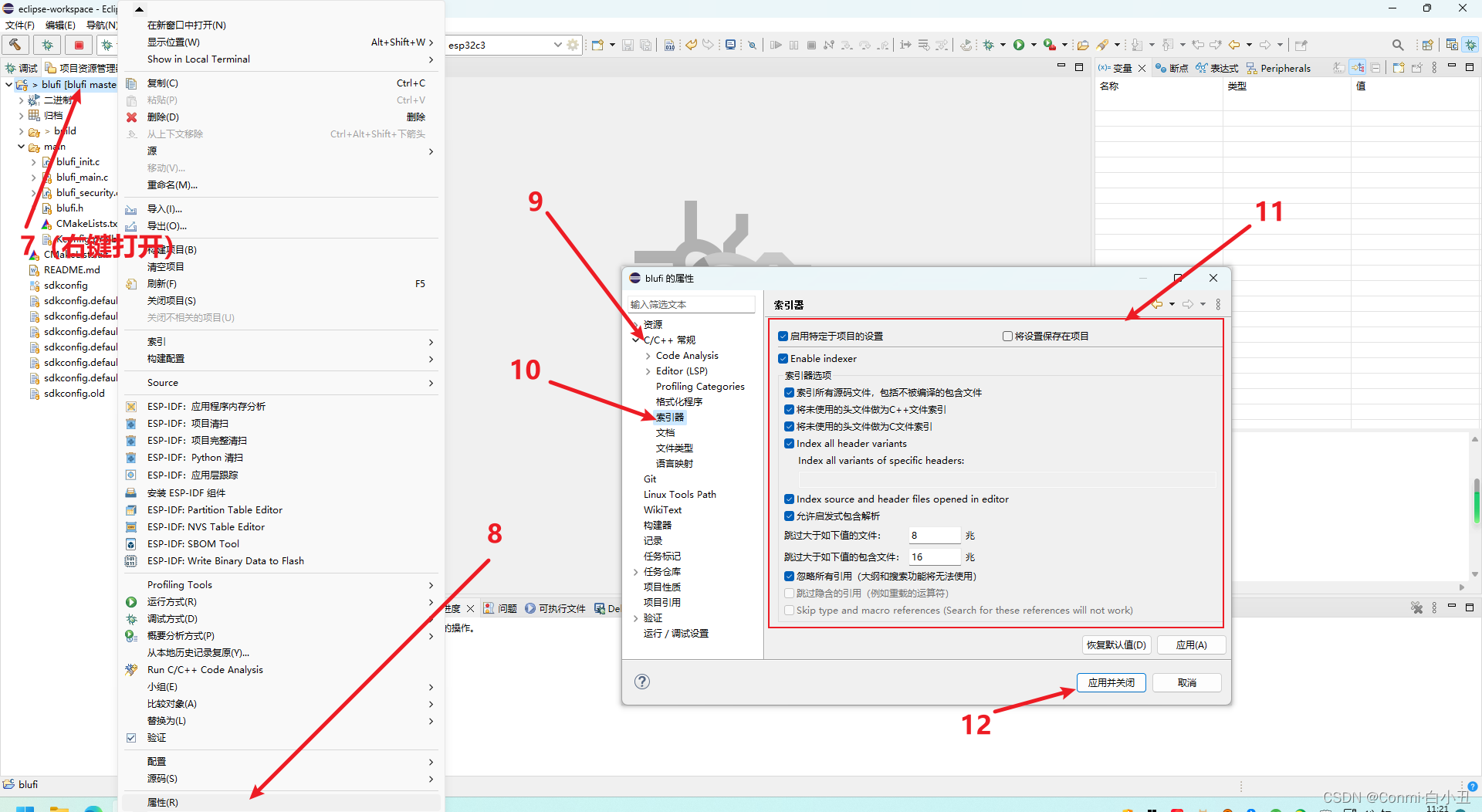Open the Run button dropdown arrow
Screen dimensions: 1482x812
[x=1034, y=45]
